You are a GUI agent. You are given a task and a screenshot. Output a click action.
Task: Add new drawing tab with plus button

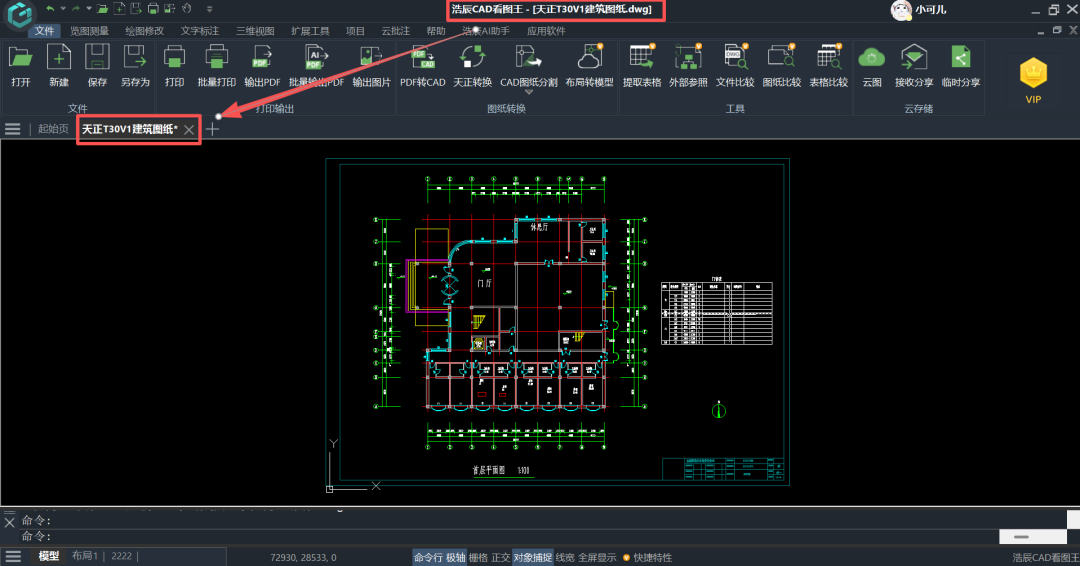tap(212, 129)
